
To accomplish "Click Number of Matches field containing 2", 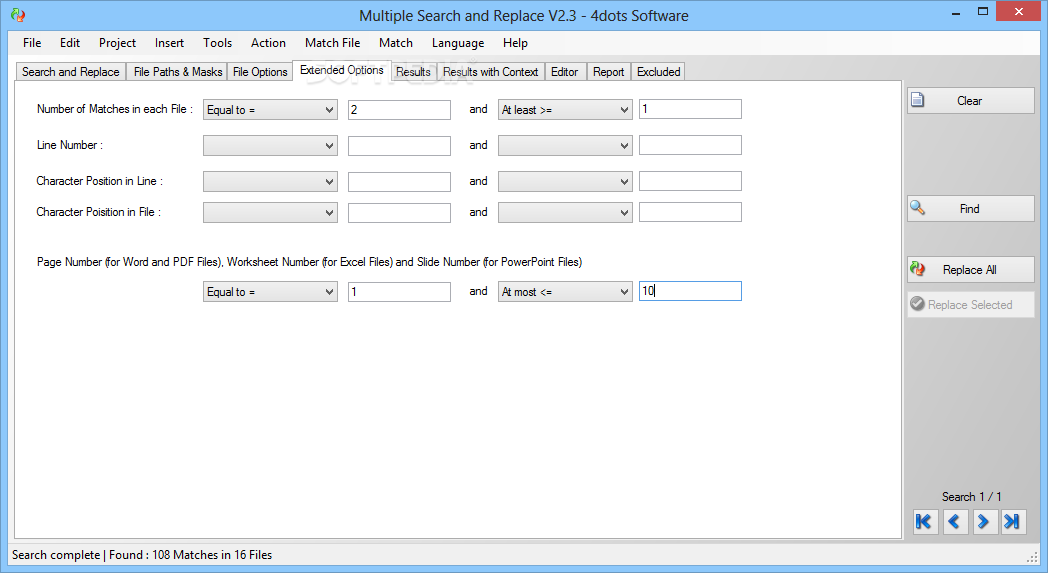I will (x=399, y=110).
